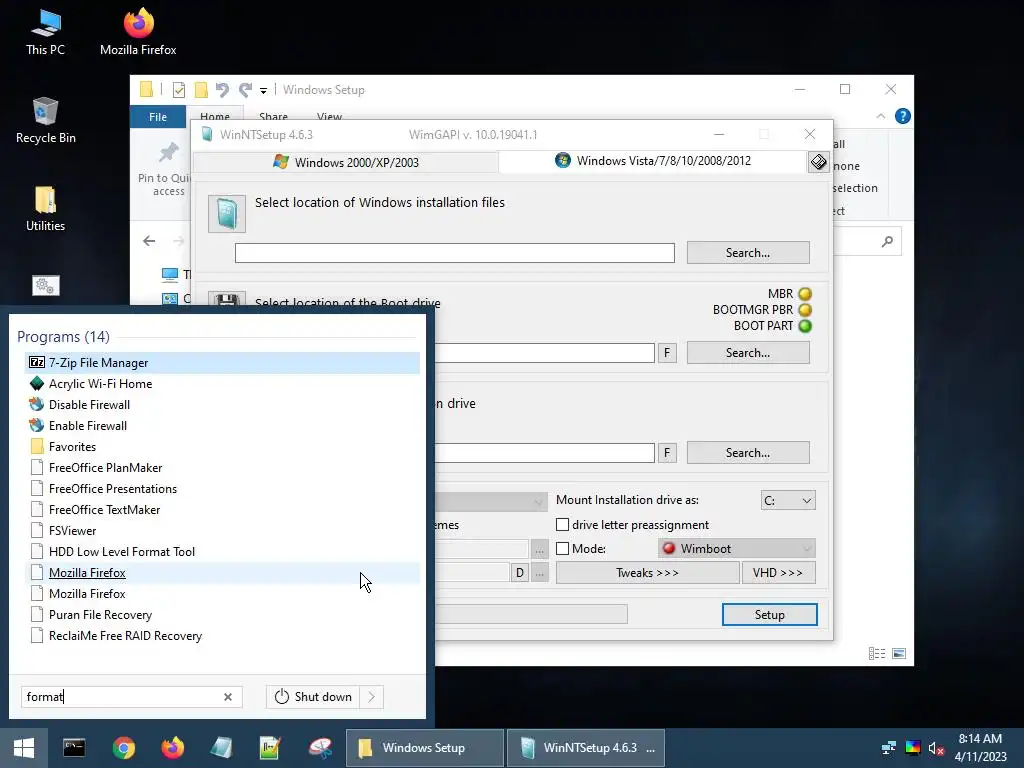Click the colorful display tray icon
This screenshot has height=768, width=1024.
(913, 748)
